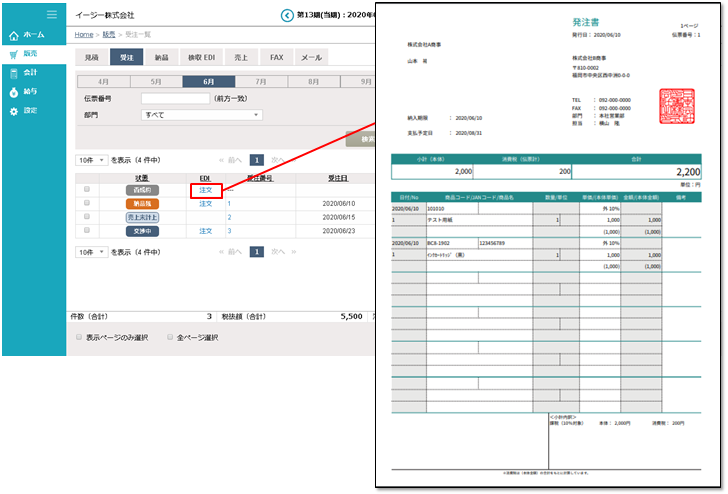Viewport: 728px width, 494px height.
Task: Check the box for the 納品済 row
Action: [x=87, y=203]
